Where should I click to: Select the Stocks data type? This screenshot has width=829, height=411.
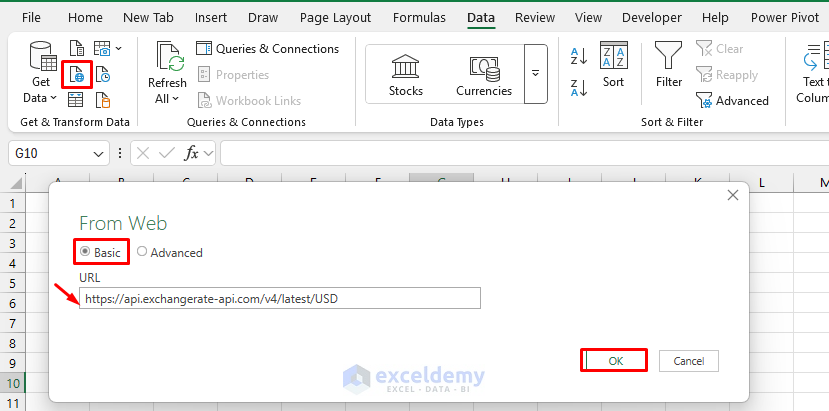(x=406, y=75)
